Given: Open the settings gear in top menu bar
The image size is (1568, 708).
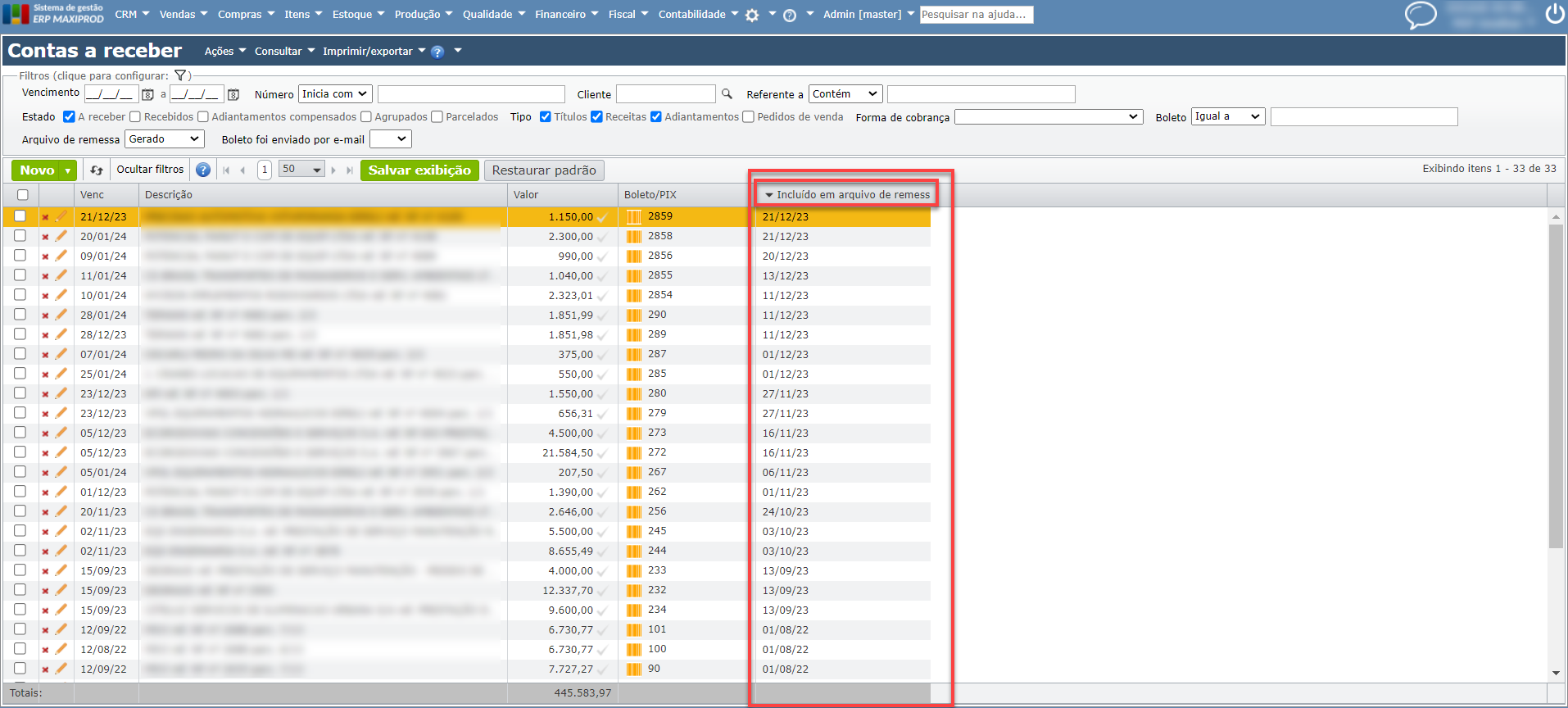Looking at the screenshot, I should coord(752,15).
